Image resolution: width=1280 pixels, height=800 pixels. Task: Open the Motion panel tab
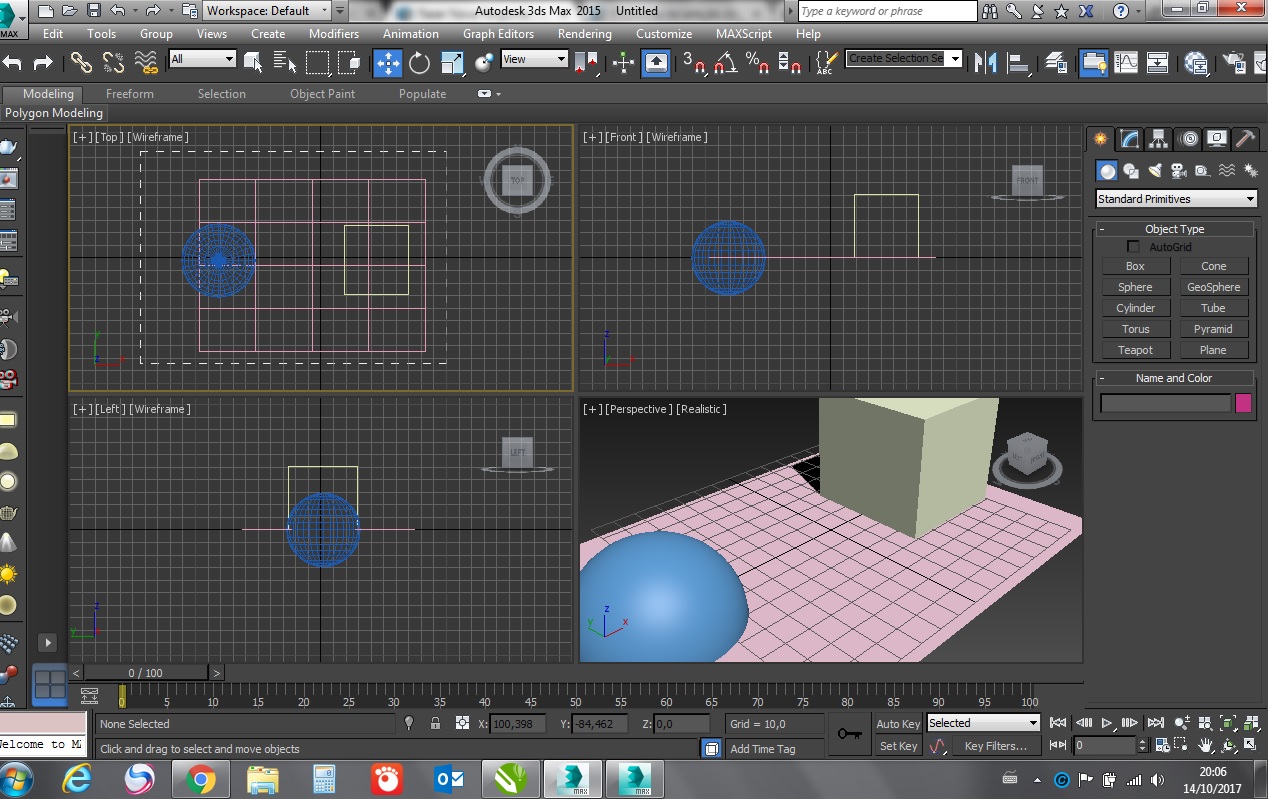coord(1188,139)
